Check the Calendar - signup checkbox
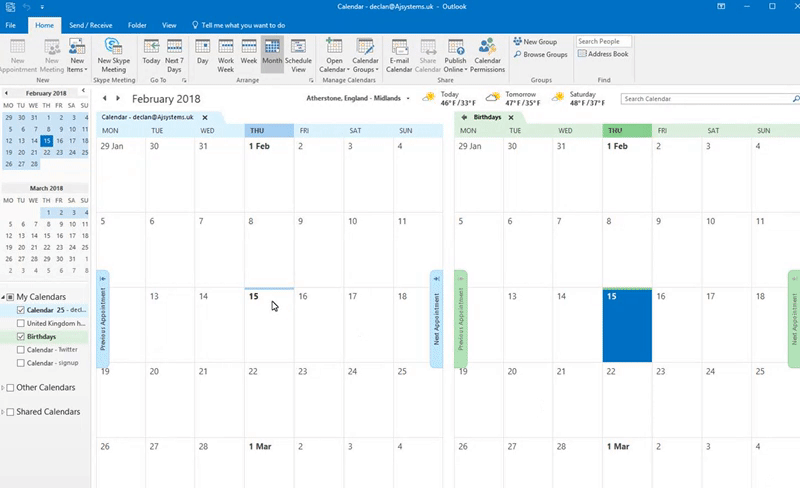Viewport: 800px width, 488px height. coord(20,363)
